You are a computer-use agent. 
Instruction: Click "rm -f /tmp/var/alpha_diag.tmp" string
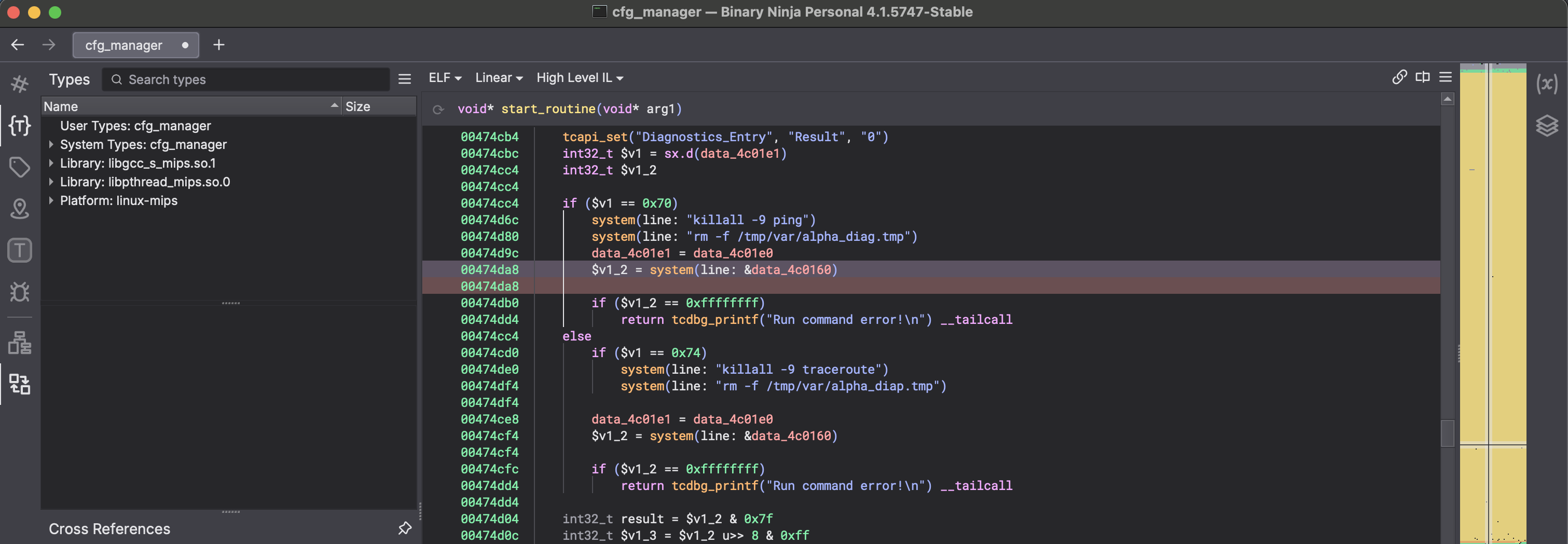798,236
